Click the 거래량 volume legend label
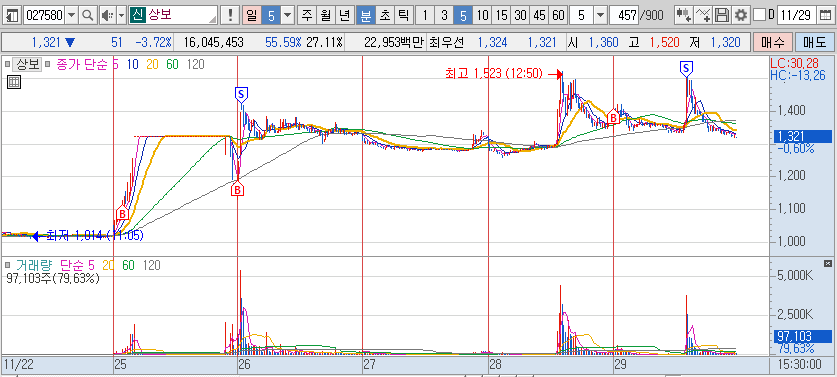Screen dimensions: 837x377 [x=34, y=265]
